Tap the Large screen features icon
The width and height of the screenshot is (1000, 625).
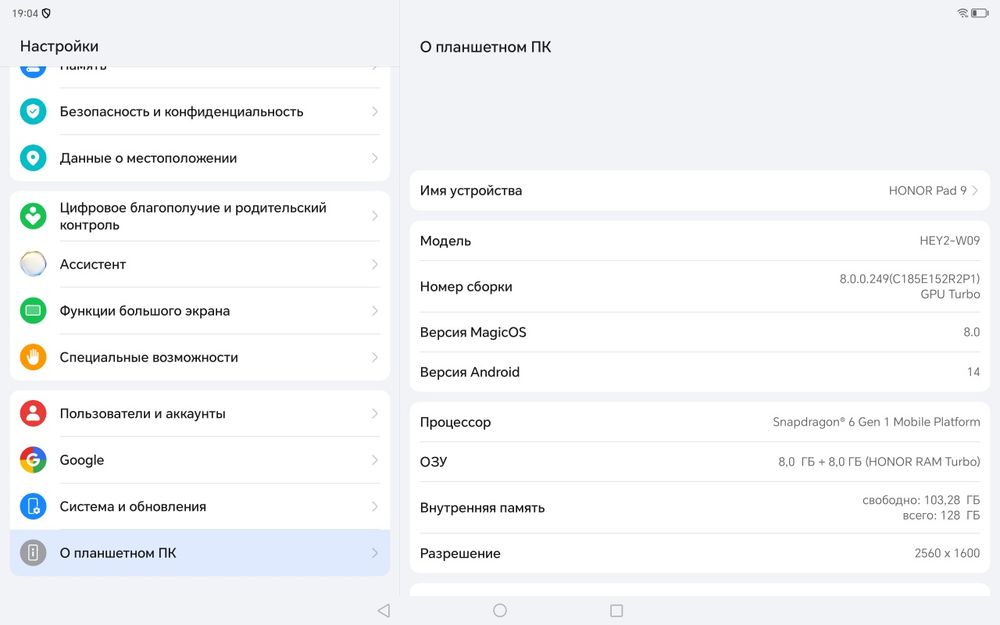coord(33,311)
